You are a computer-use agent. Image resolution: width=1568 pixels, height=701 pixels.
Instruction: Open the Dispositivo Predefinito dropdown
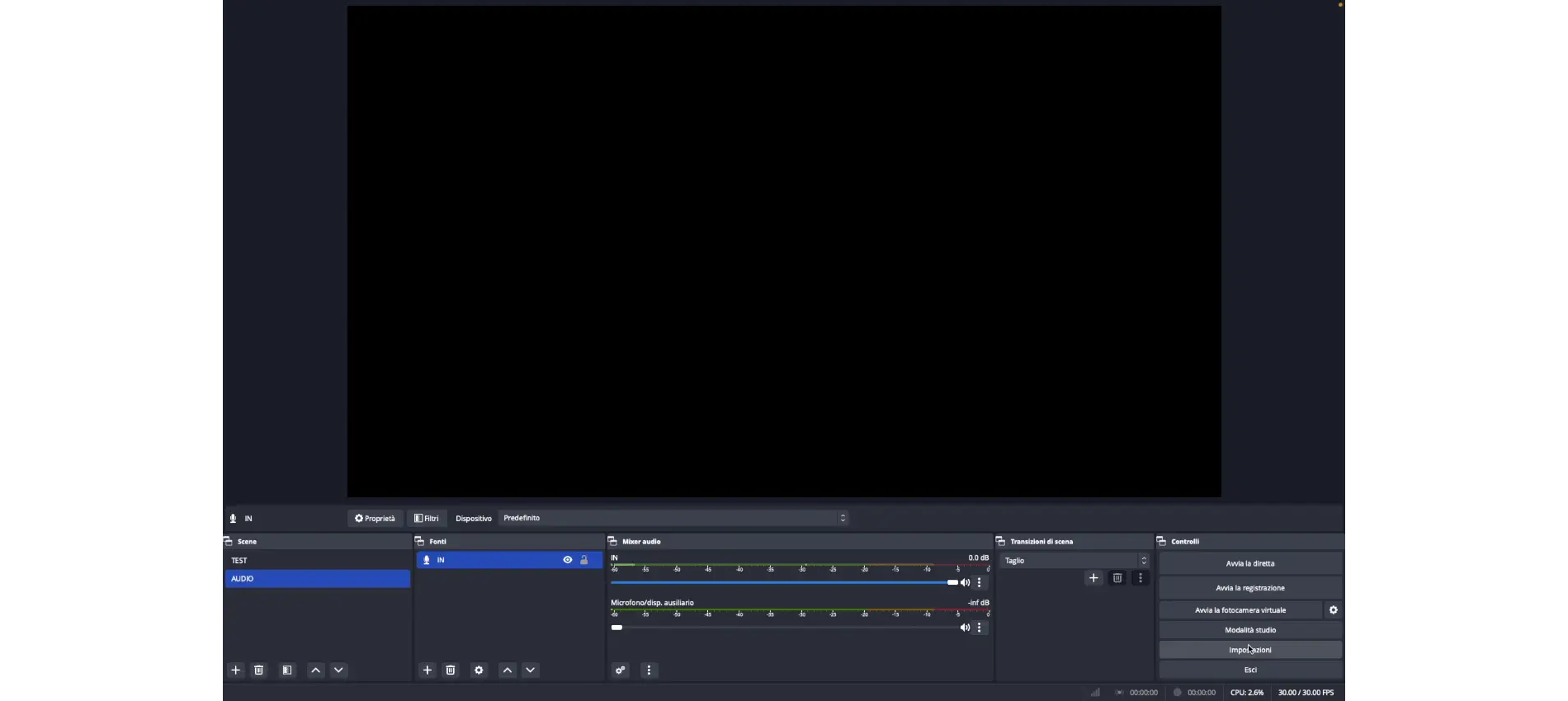tap(675, 518)
